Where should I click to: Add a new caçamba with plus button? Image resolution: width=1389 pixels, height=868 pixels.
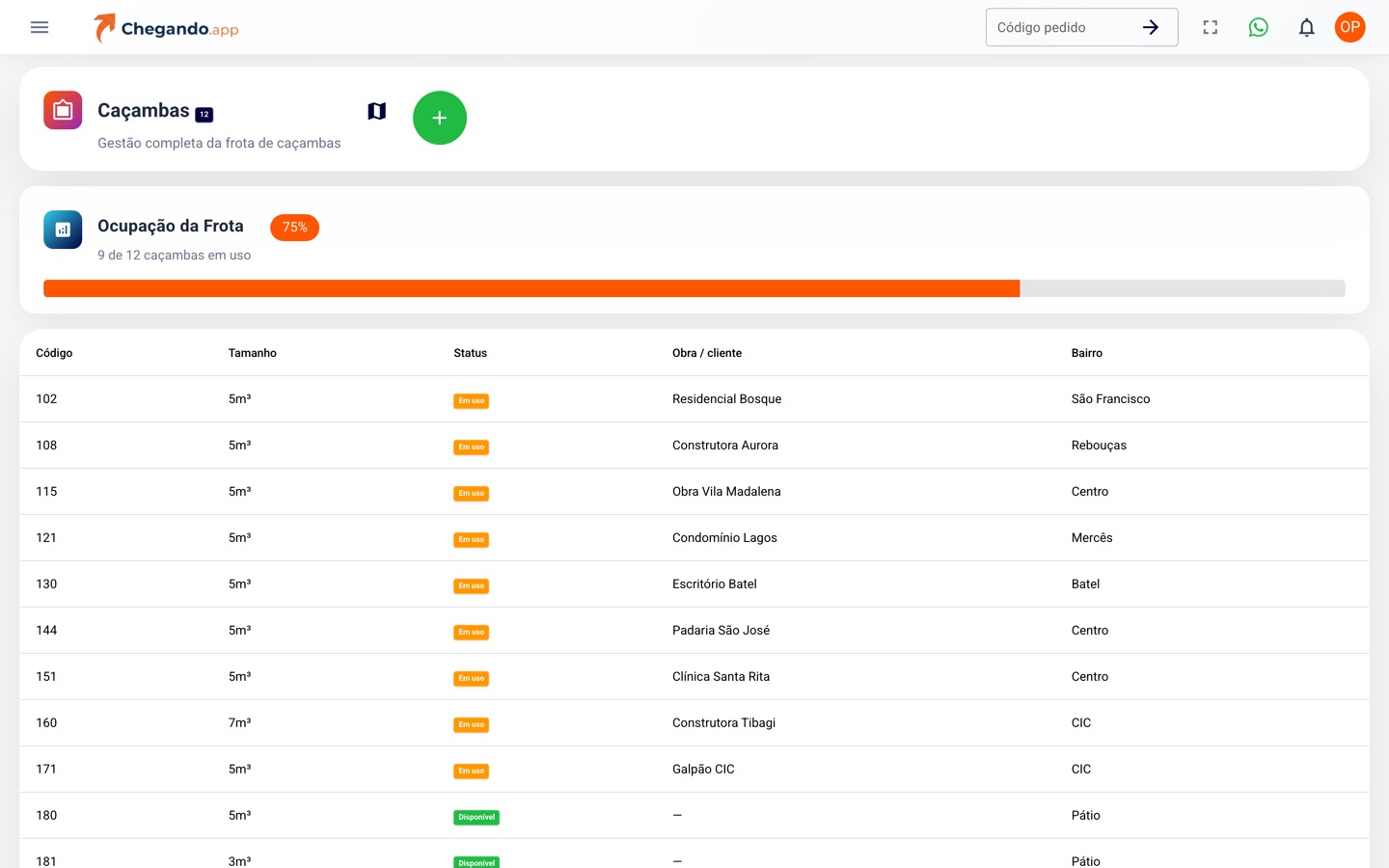point(440,118)
